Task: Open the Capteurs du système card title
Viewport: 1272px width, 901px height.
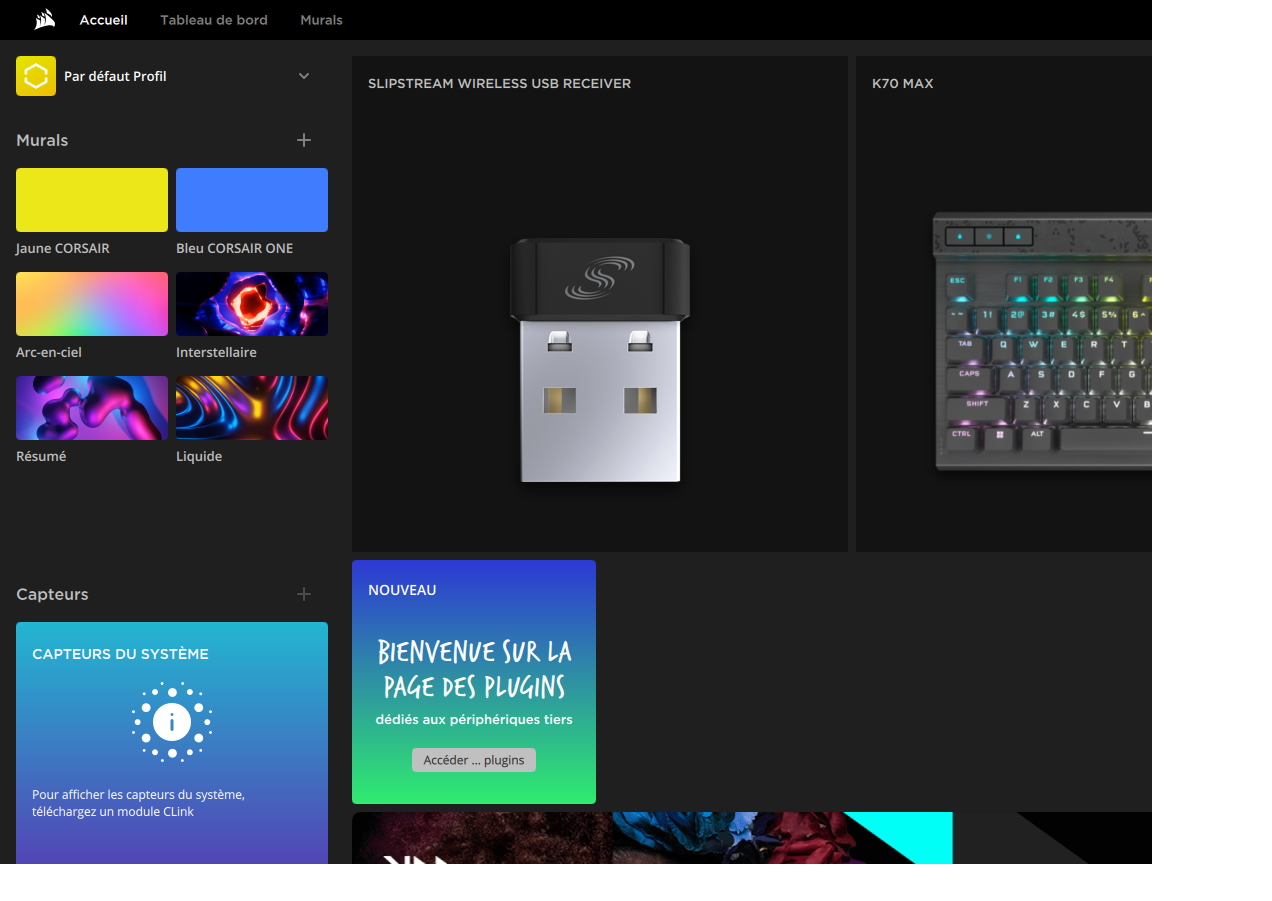Action: [x=120, y=654]
